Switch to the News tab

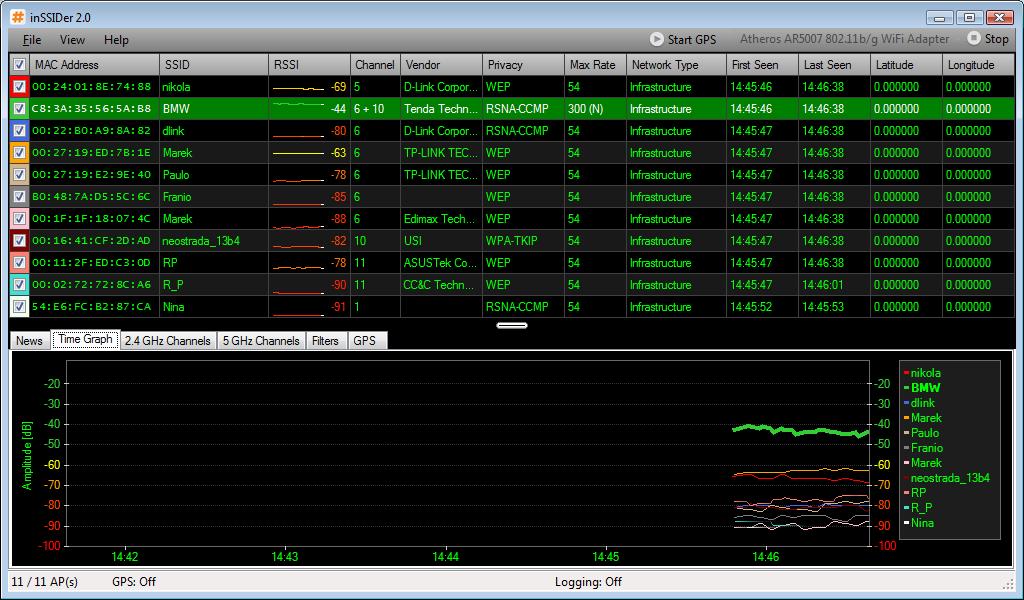click(29, 341)
